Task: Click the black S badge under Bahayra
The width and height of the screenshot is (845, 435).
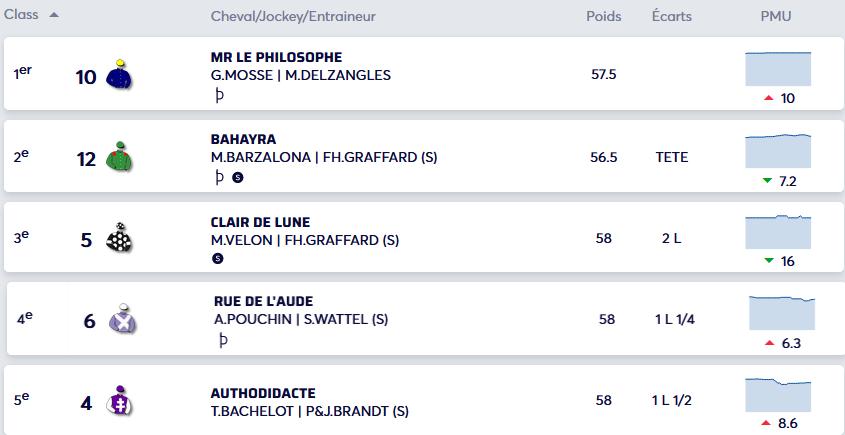Action: [x=237, y=177]
